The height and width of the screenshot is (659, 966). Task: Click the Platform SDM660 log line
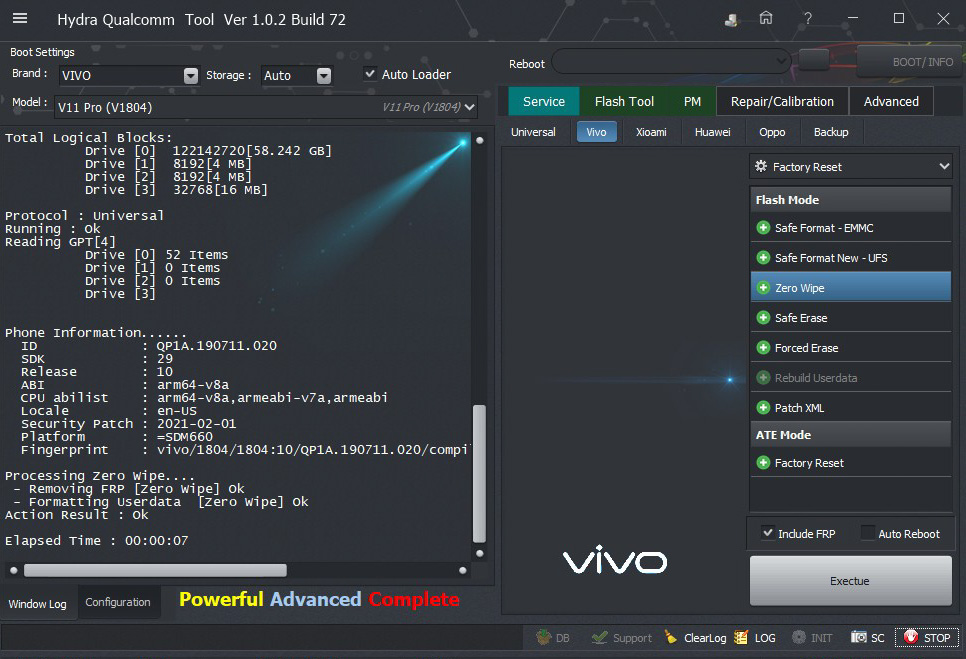[116, 437]
